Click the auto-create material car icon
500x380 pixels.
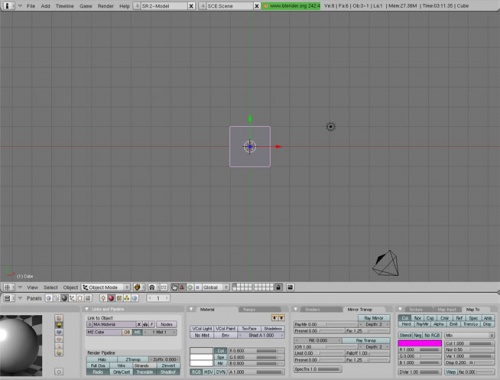[x=145, y=324]
